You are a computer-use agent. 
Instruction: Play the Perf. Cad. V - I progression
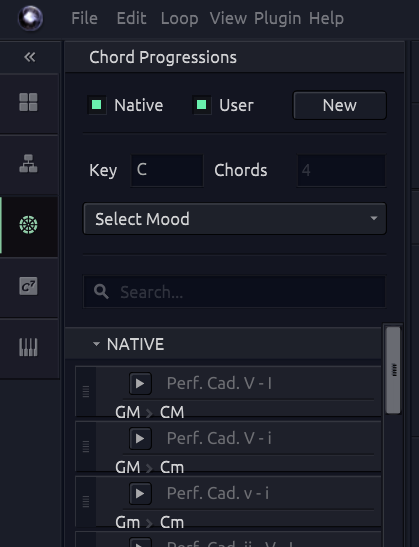140,383
